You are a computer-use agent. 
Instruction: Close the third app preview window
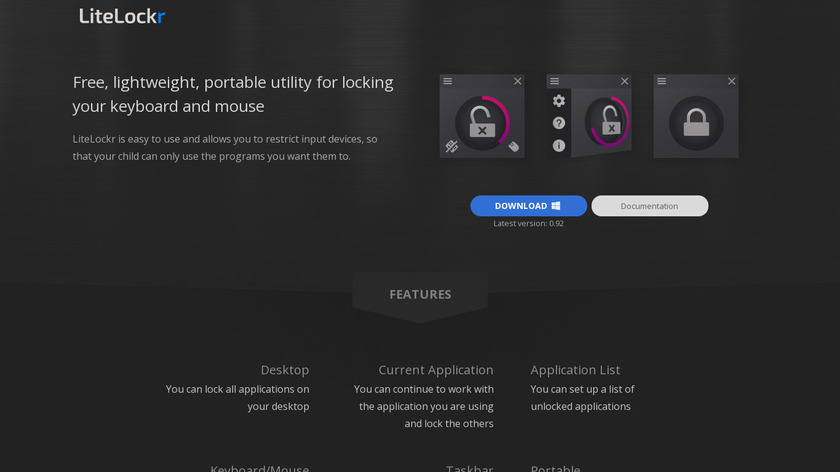[x=732, y=81]
